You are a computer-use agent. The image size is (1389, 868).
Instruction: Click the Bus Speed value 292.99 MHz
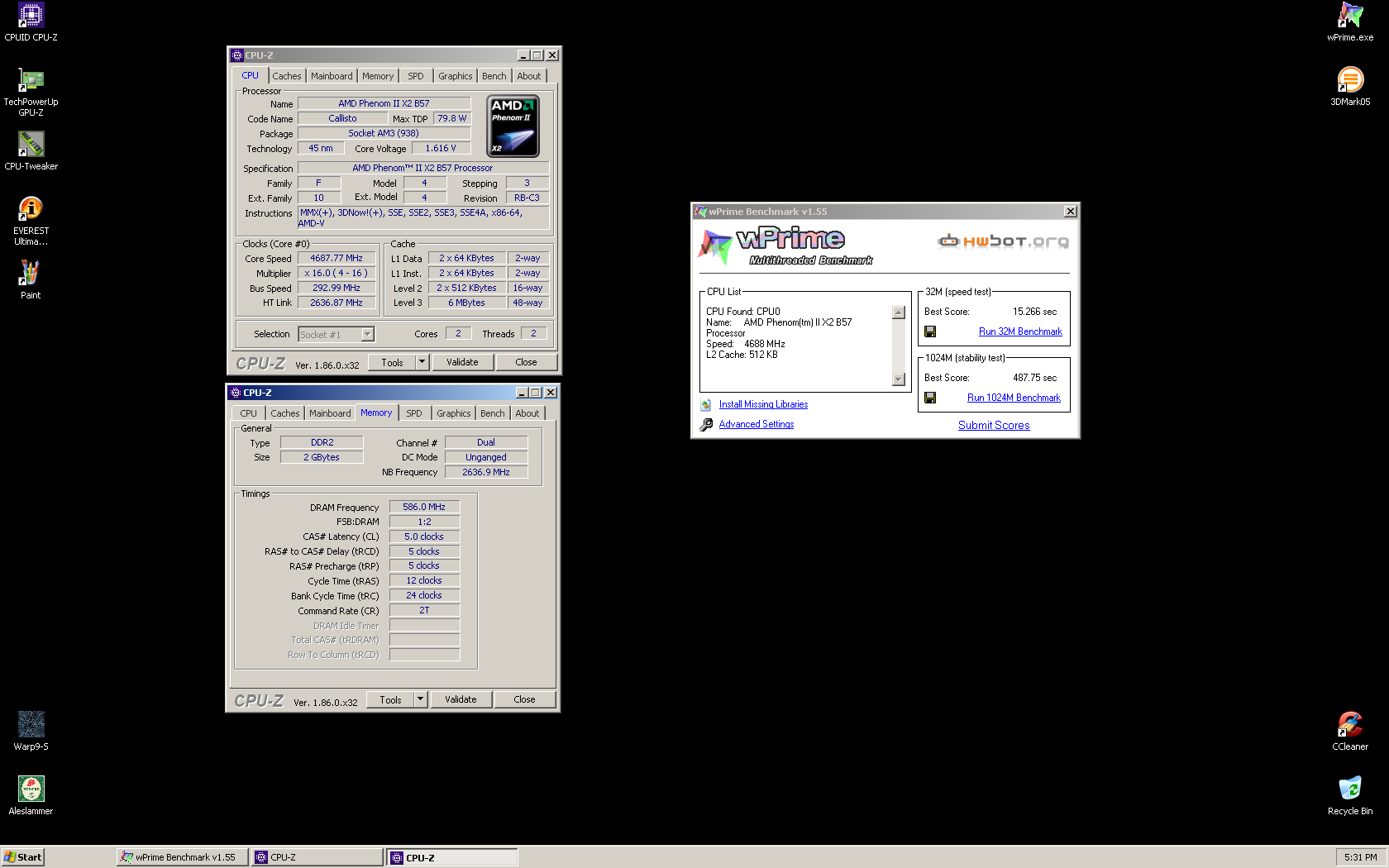[337, 288]
